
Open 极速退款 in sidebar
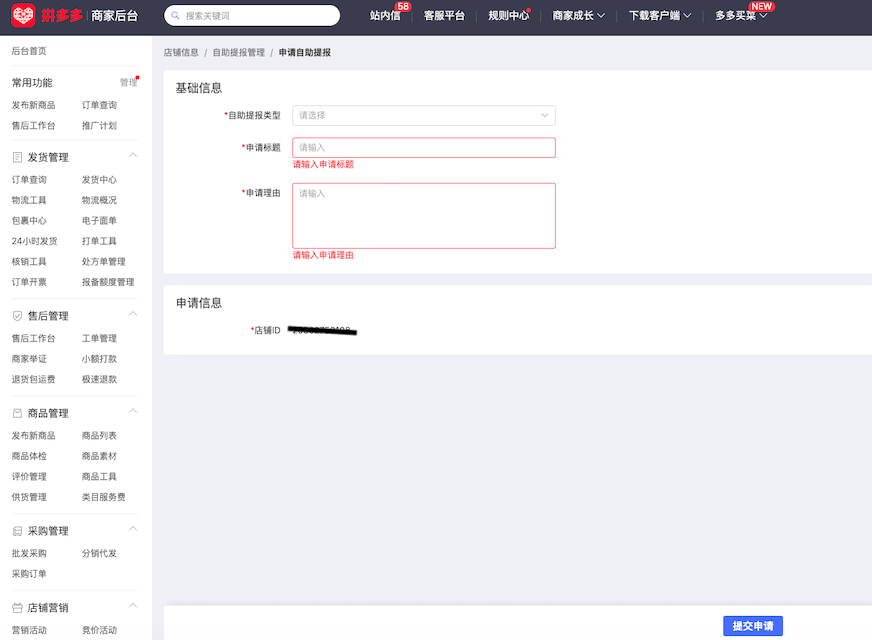(x=99, y=380)
